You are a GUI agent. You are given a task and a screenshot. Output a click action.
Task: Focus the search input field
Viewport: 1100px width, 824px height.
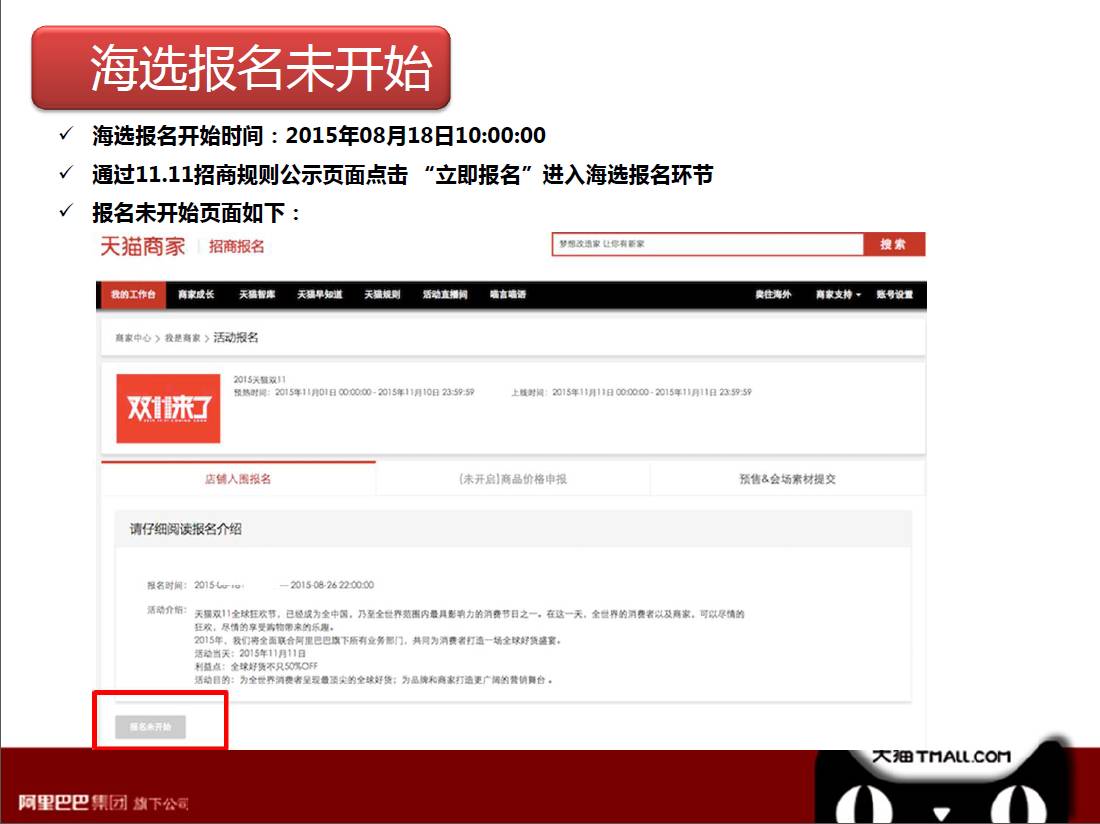(x=707, y=244)
